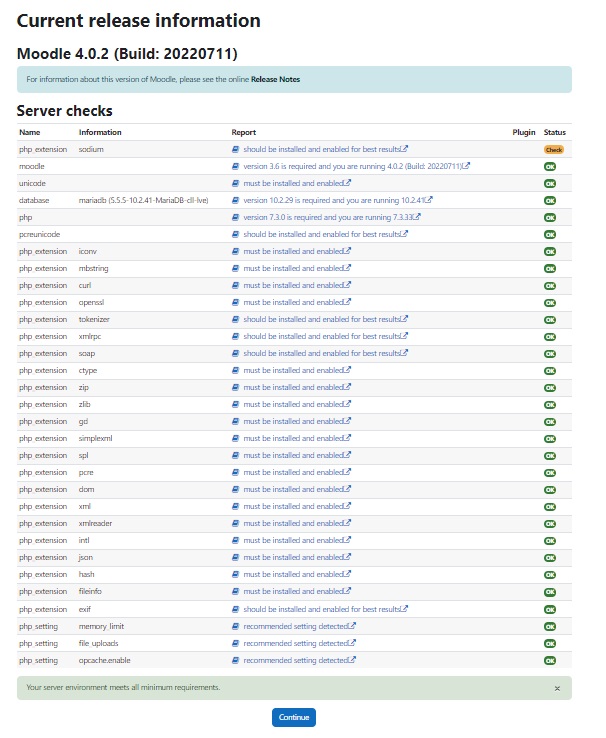Open the intl 'must be installed' link
This screenshot has height=738, width=606.
click(x=296, y=540)
